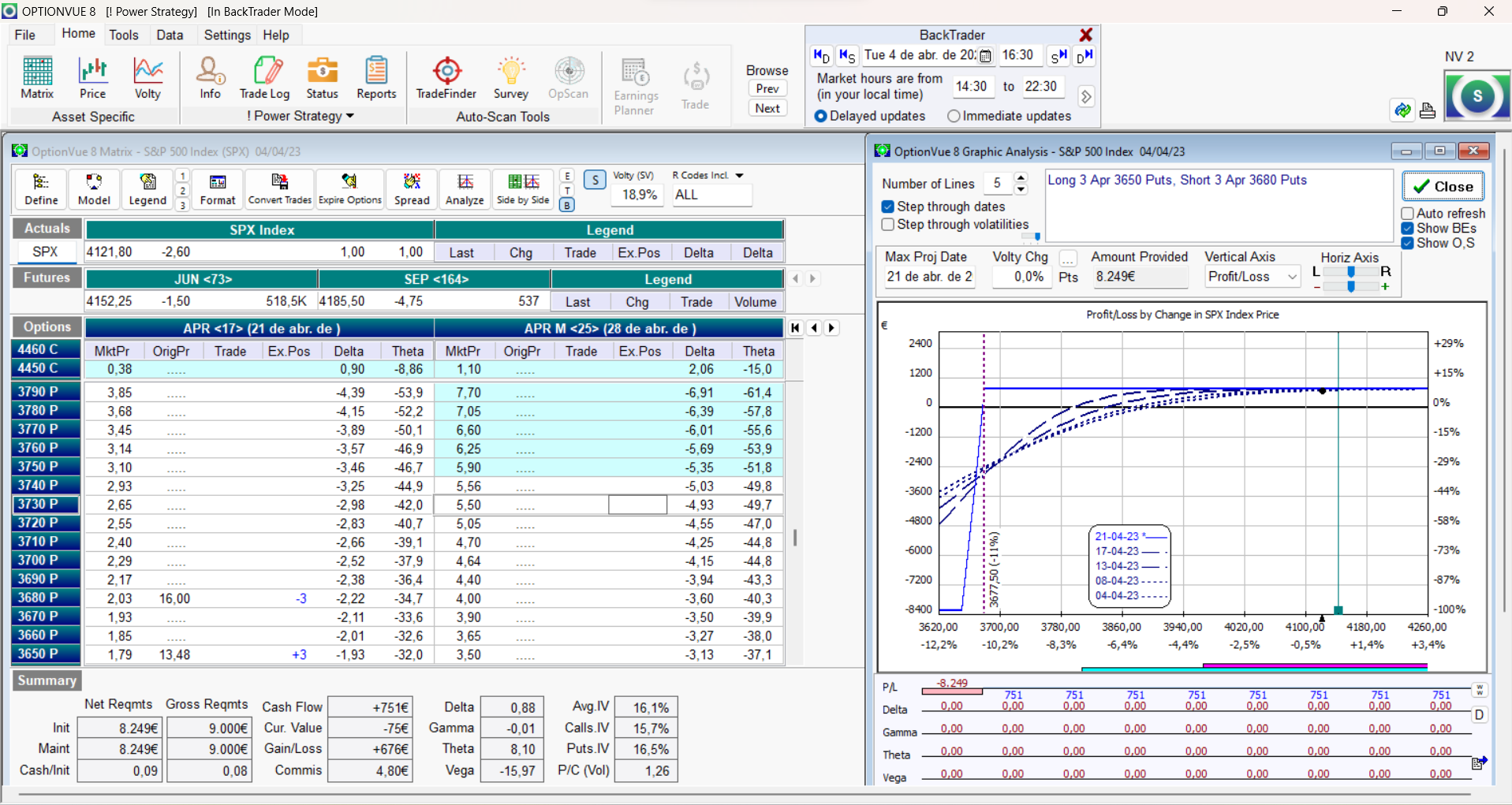Toggle Show BEs checkbox
Viewport: 1512px width, 805px height.
click(1407, 229)
